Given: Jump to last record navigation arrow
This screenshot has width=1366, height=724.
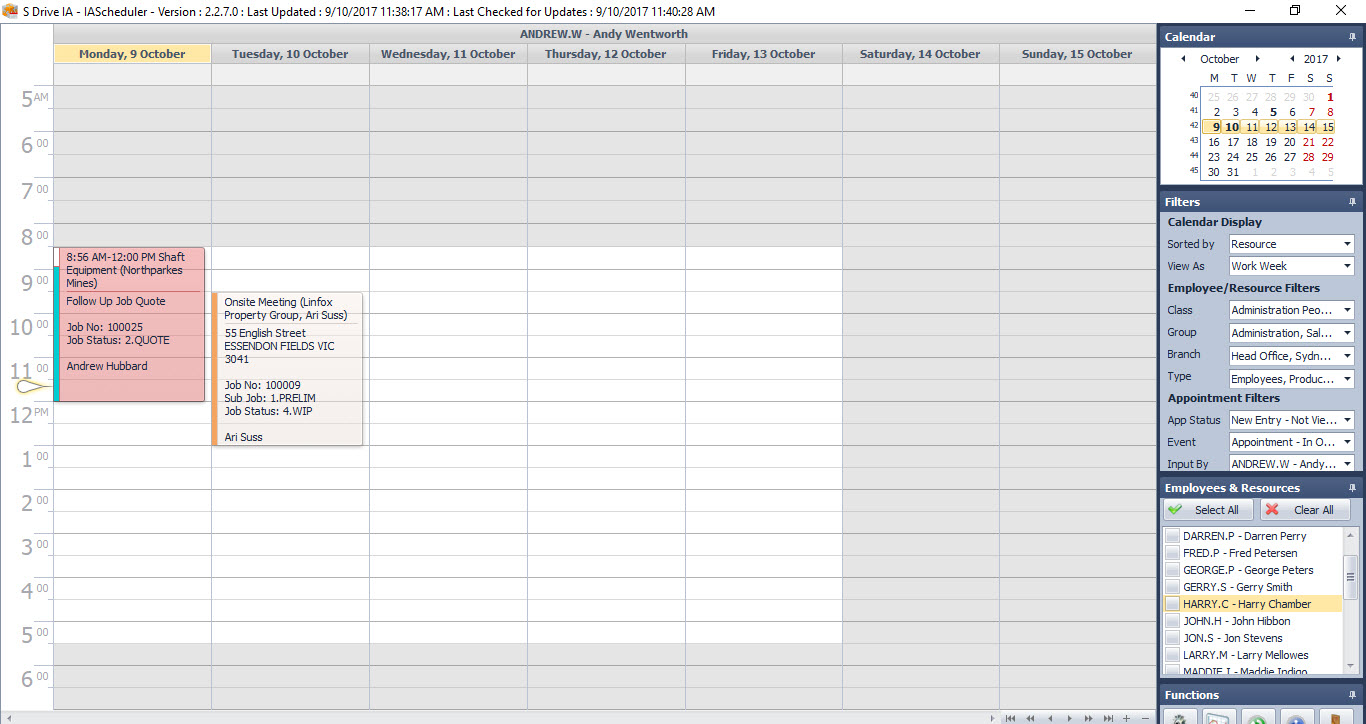Looking at the screenshot, I should pyautogui.click(x=1108, y=718).
